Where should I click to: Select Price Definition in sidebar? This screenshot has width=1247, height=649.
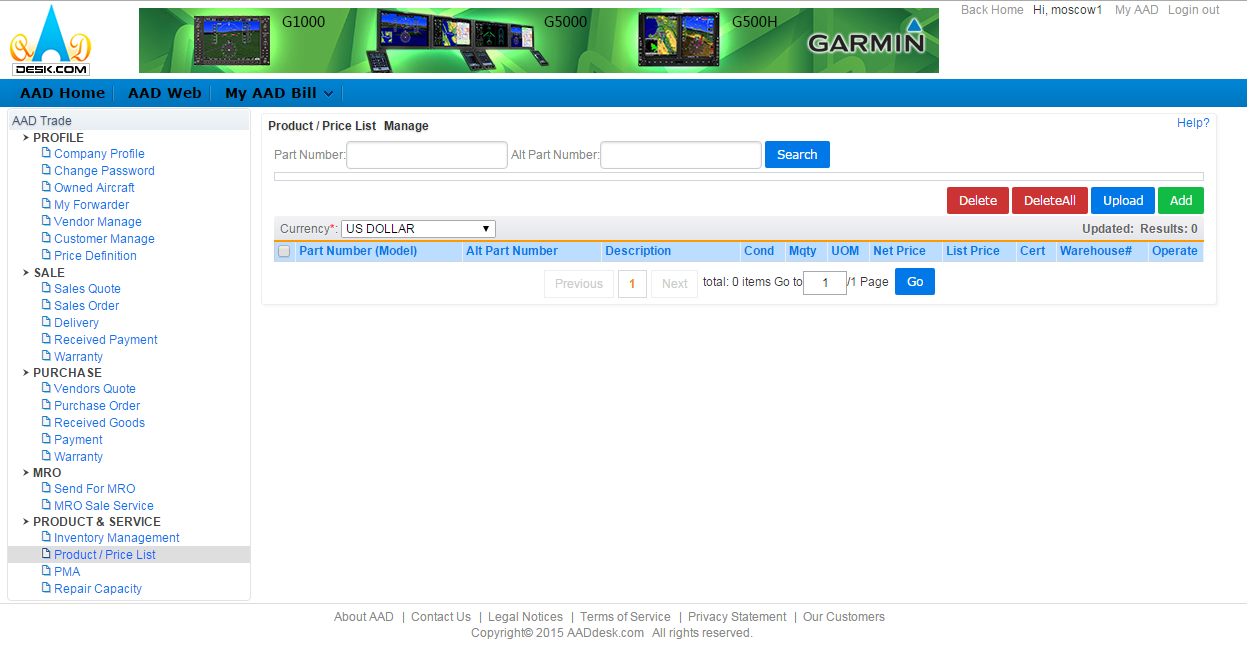[95, 256]
